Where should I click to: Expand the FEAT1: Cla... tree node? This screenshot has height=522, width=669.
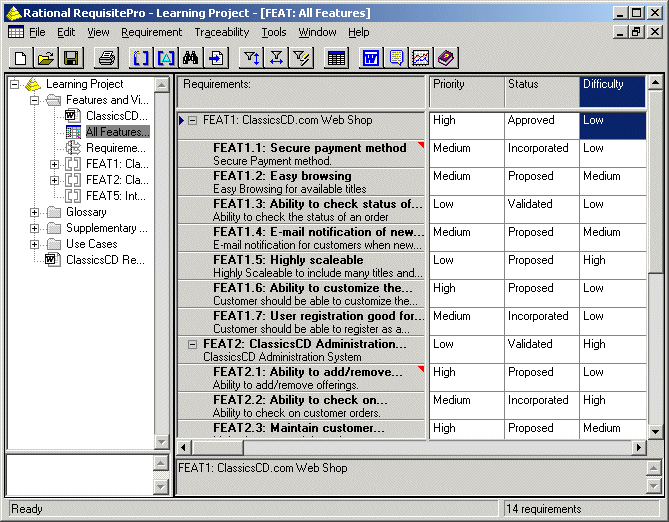54,164
